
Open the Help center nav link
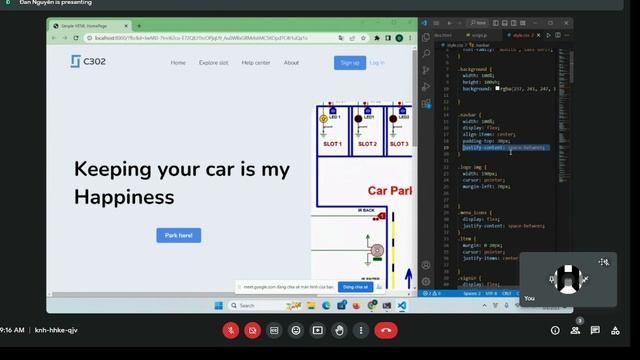256,62
